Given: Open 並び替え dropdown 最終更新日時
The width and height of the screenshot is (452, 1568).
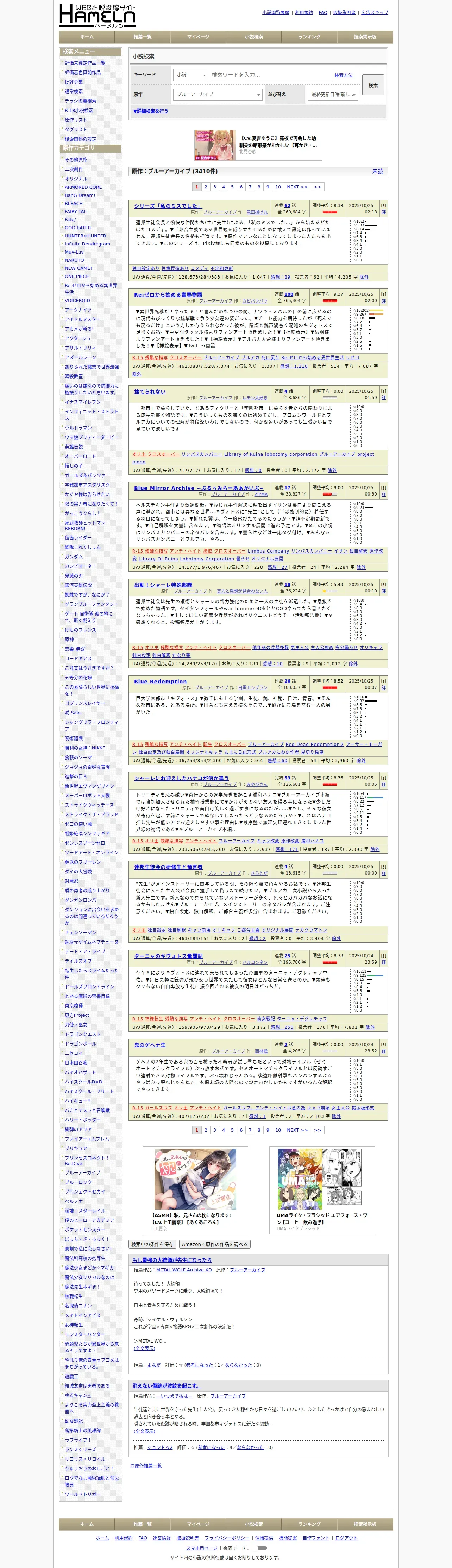Looking at the screenshot, I should click(333, 94).
